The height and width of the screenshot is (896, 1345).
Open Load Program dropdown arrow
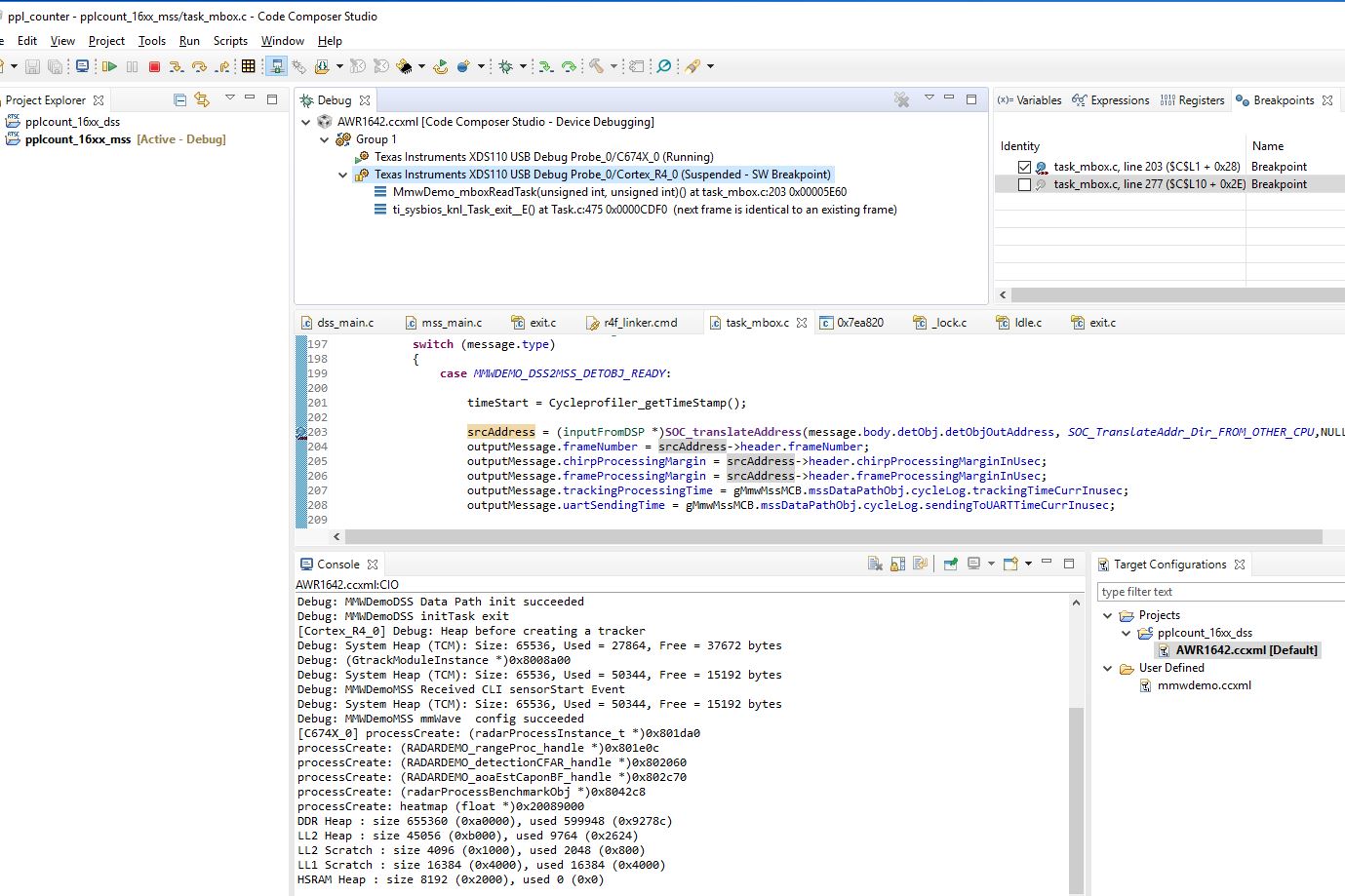click(x=339, y=66)
